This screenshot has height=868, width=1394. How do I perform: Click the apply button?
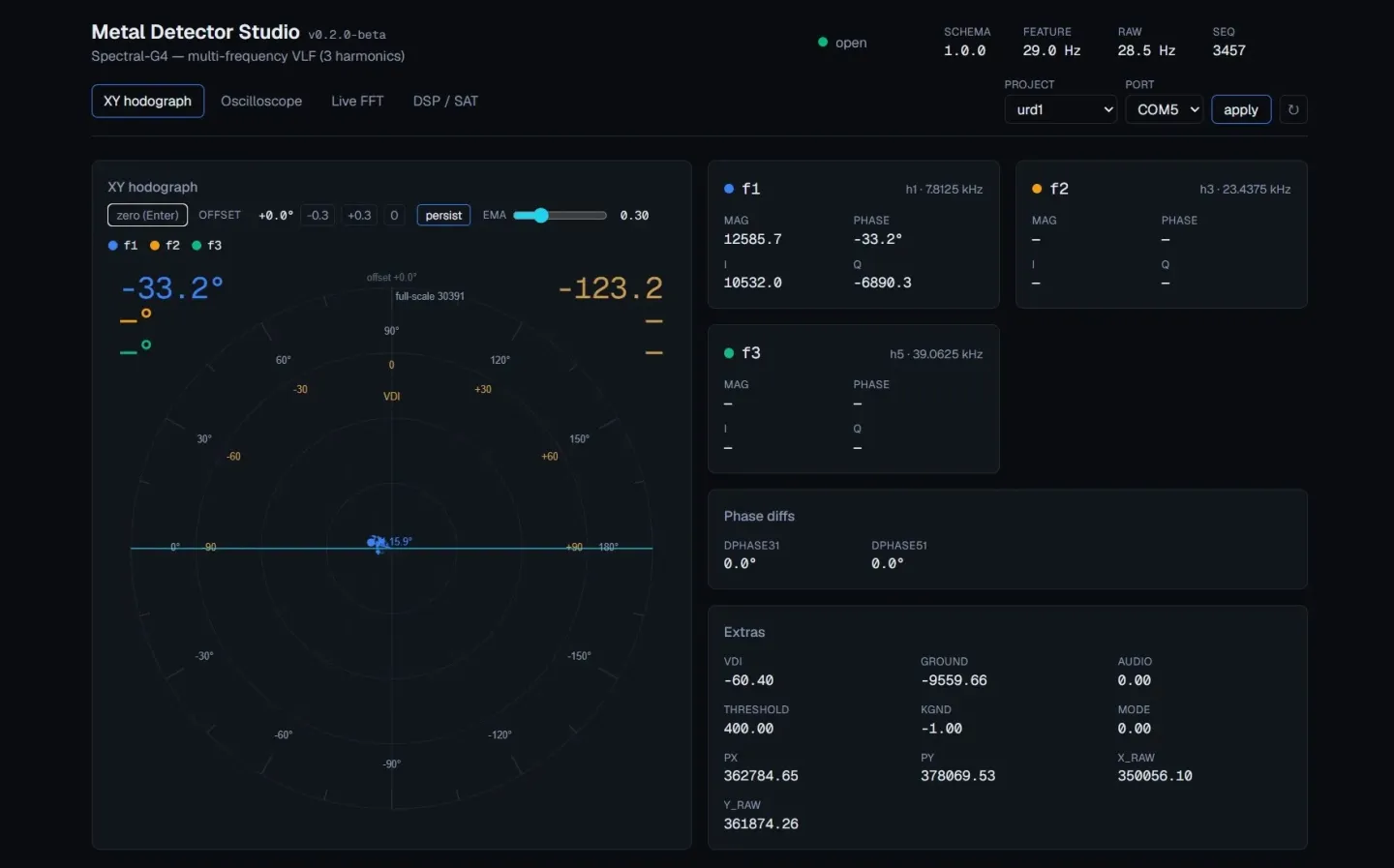(x=1241, y=109)
